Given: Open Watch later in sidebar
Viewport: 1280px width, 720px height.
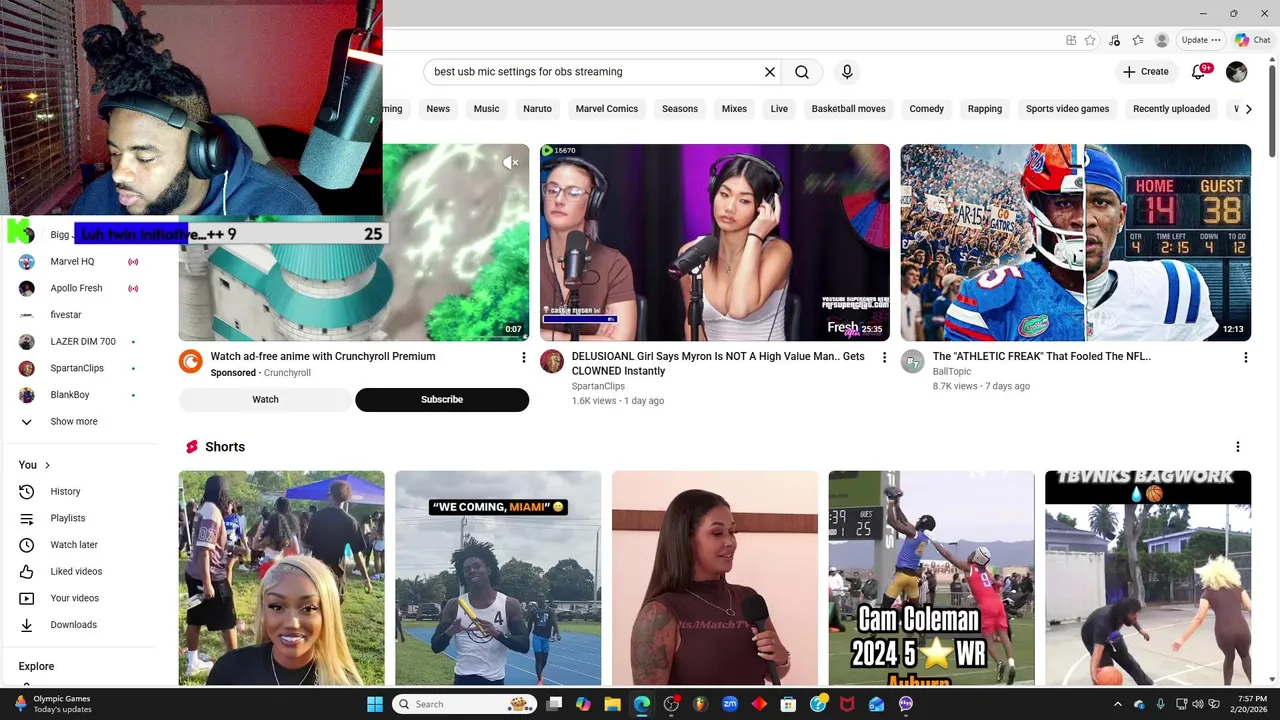Looking at the screenshot, I should [x=79, y=545].
